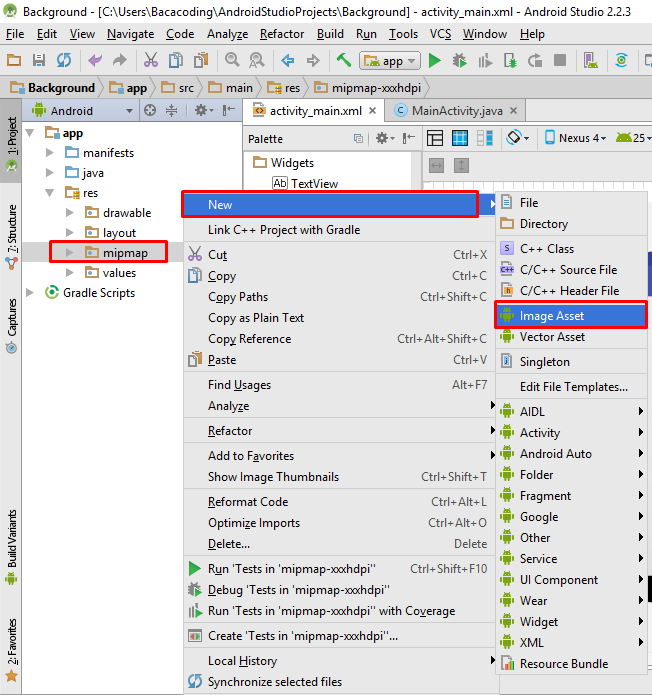Open the Build Variants side tool window

click(11, 546)
